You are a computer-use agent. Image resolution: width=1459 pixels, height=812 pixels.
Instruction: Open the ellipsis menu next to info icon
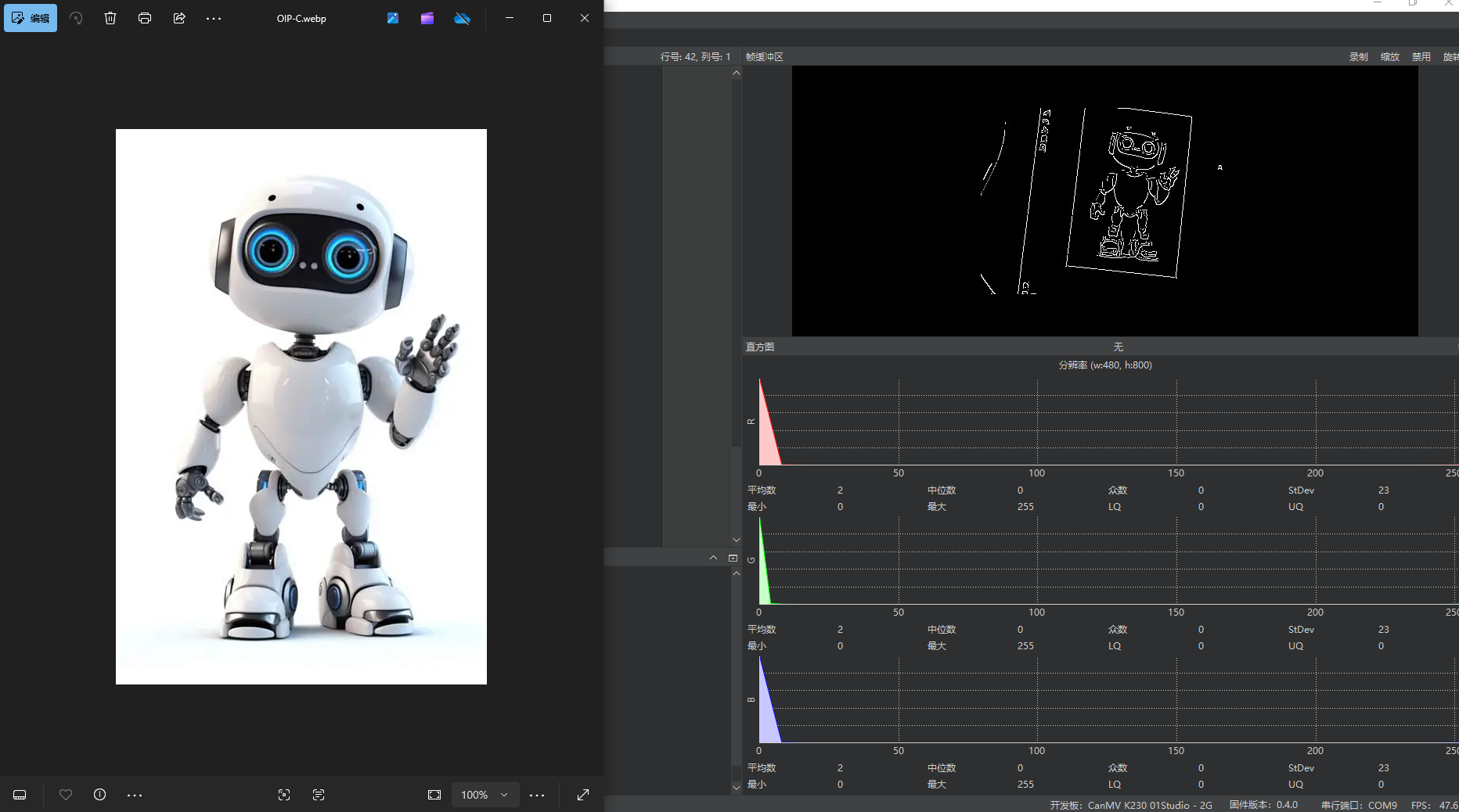click(x=135, y=795)
